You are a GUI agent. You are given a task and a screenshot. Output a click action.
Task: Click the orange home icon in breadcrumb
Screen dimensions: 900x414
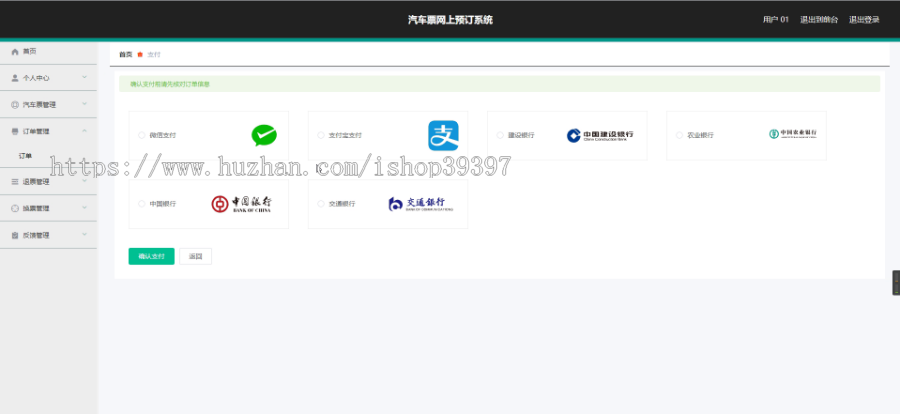[x=140, y=55]
